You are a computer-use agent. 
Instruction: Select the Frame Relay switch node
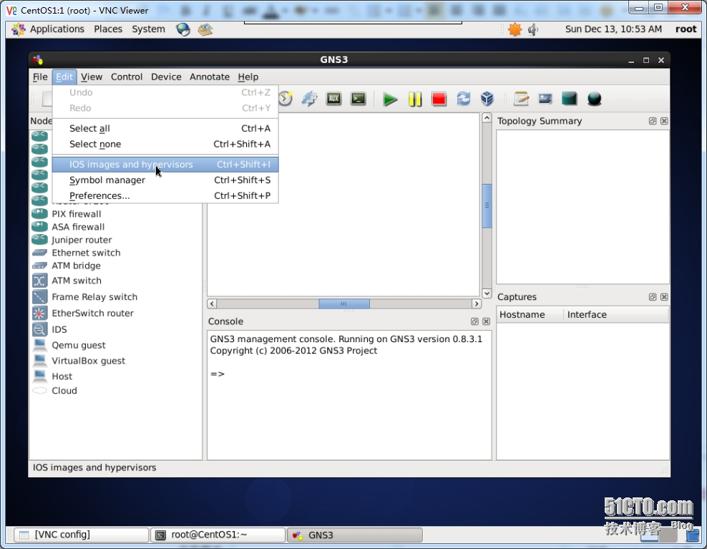pos(94,297)
